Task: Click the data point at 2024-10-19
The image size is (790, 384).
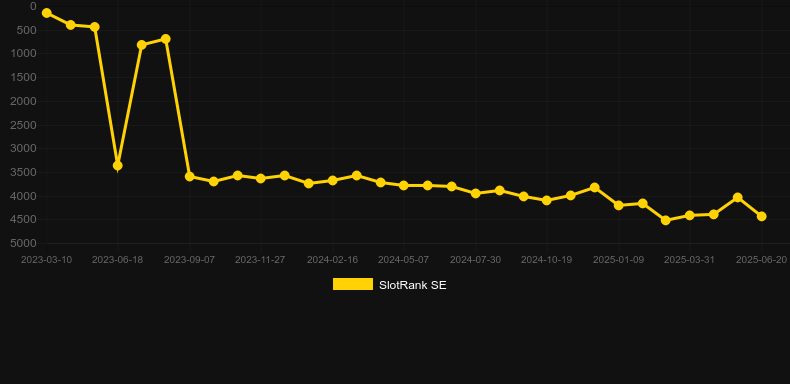Action: tap(547, 200)
